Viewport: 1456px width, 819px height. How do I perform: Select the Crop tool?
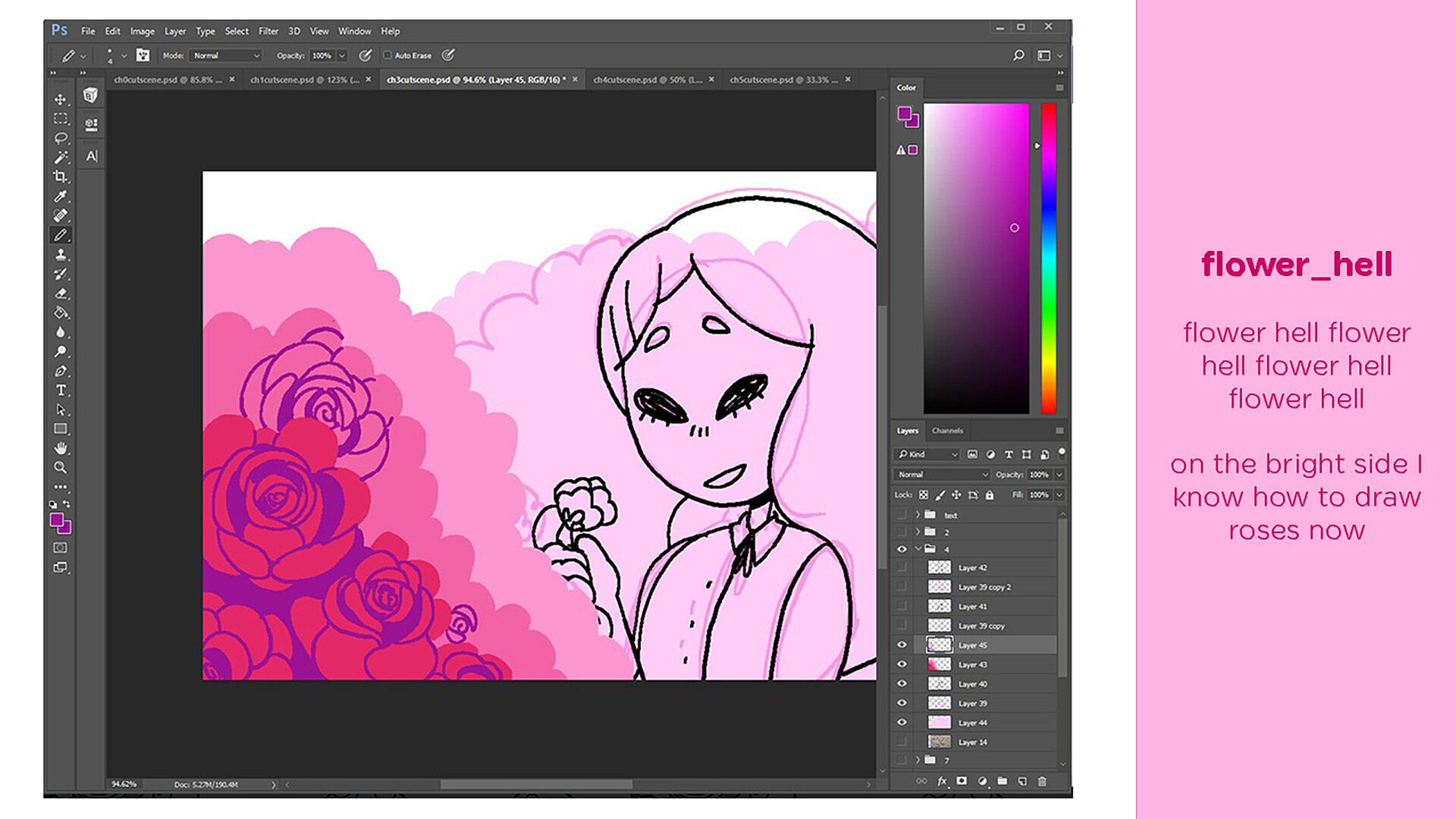(61, 177)
